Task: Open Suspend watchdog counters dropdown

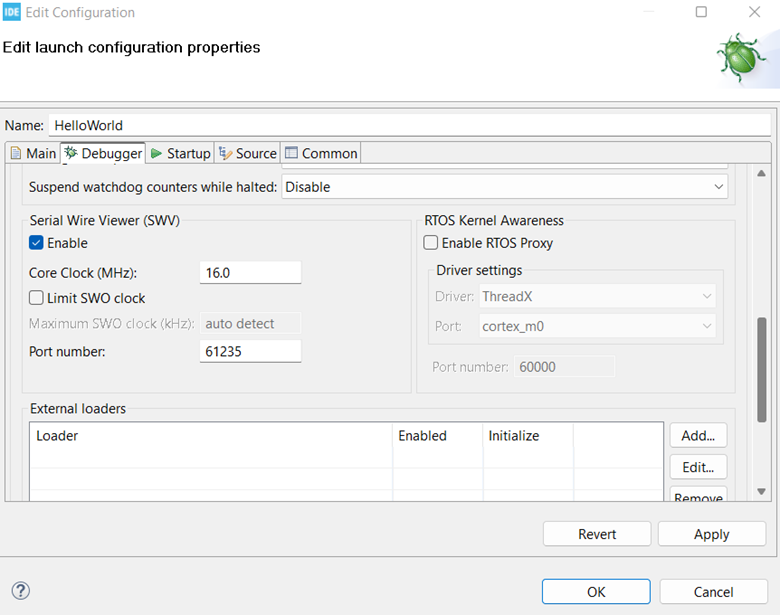Action: click(504, 187)
